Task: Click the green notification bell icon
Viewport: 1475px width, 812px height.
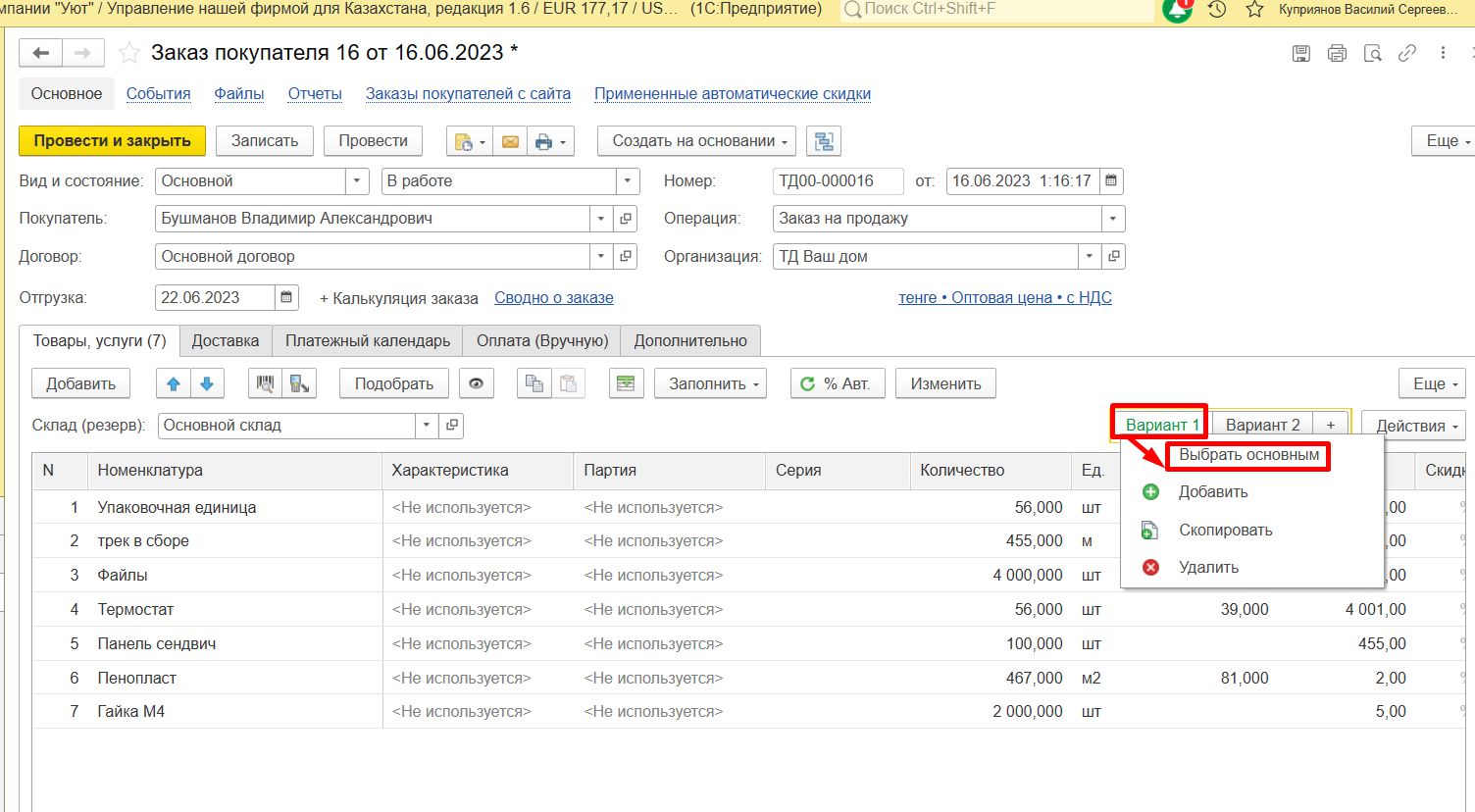Action: 1177,10
